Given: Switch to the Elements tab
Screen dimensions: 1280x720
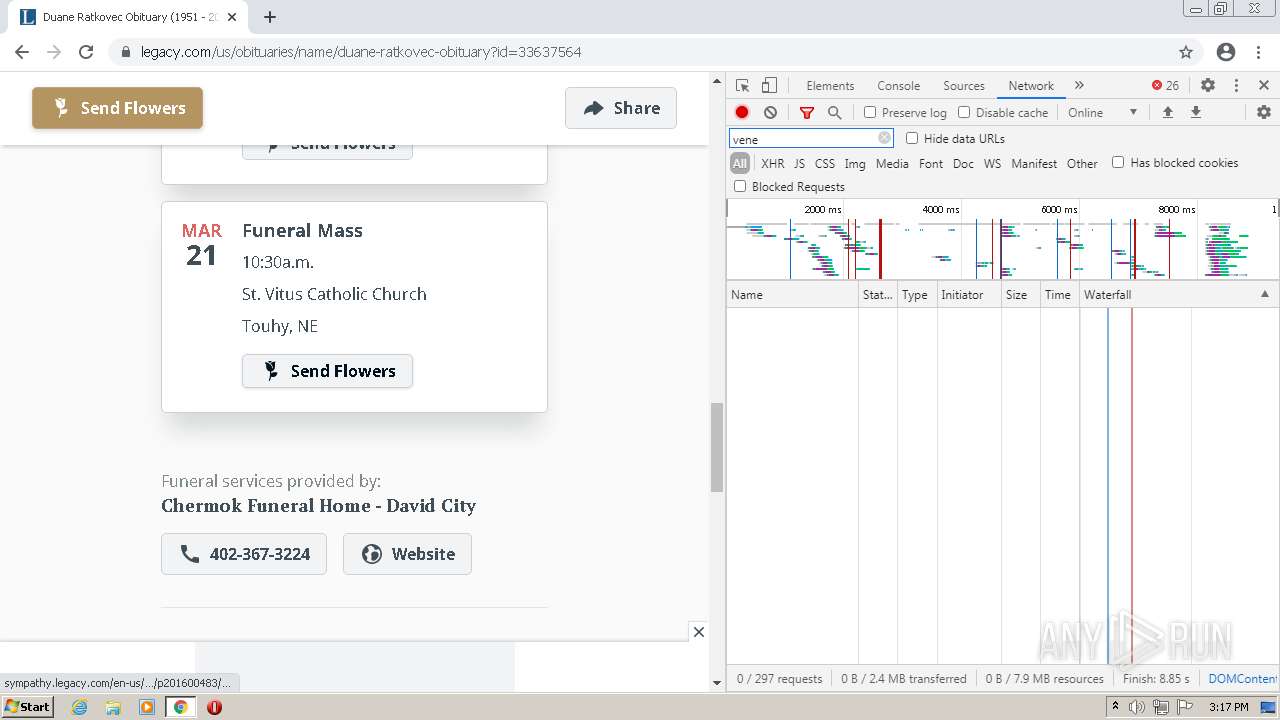Looking at the screenshot, I should tap(830, 86).
